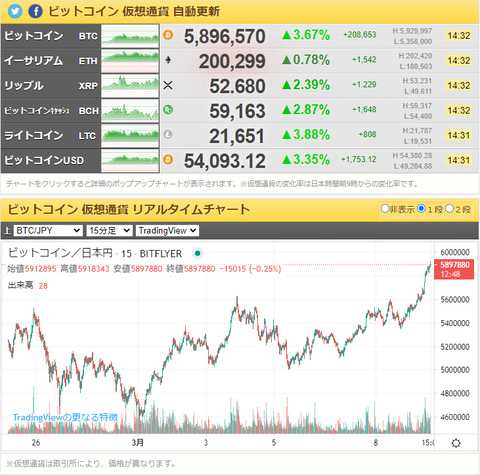Click the H:5,929,997 high value

412,31
